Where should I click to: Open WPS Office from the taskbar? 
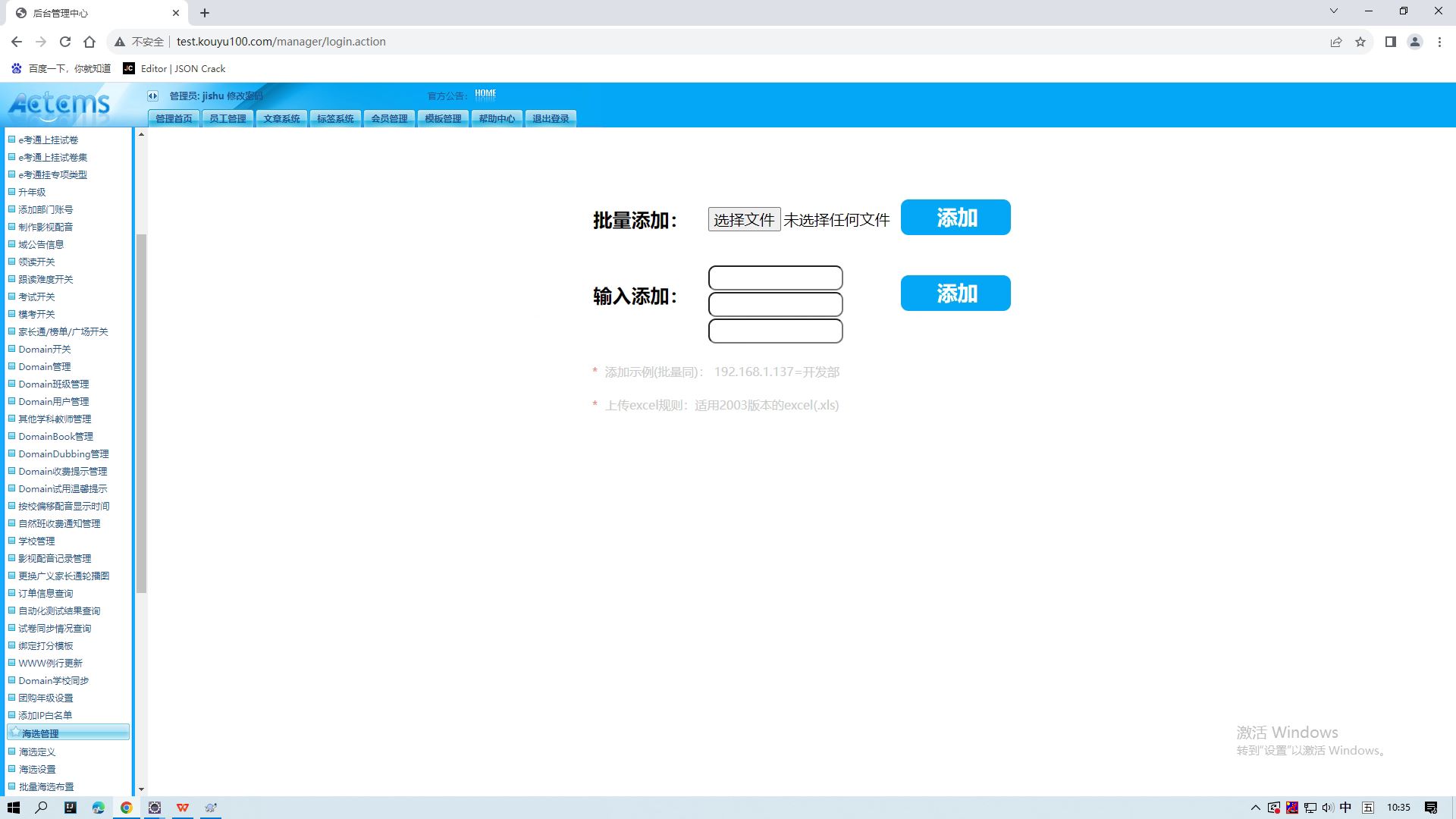click(183, 808)
